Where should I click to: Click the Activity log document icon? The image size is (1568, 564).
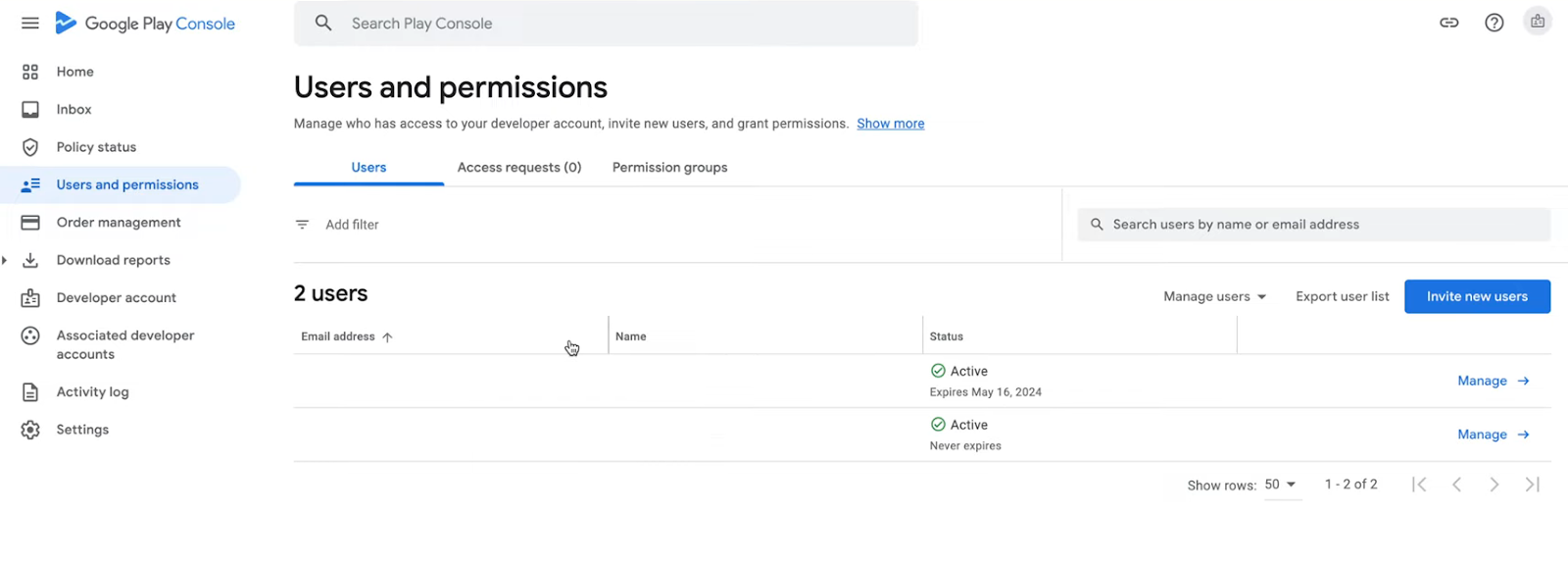[x=30, y=392]
